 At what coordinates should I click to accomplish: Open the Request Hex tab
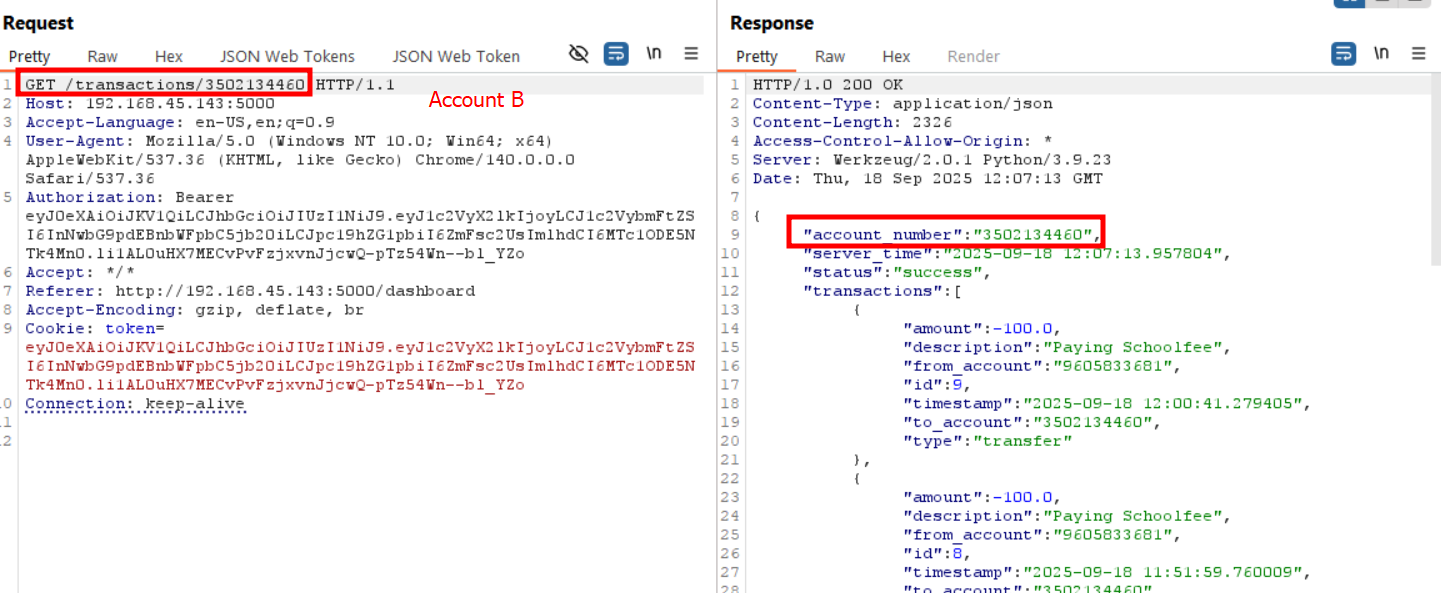pyautogui.click(x=169, y=57)
